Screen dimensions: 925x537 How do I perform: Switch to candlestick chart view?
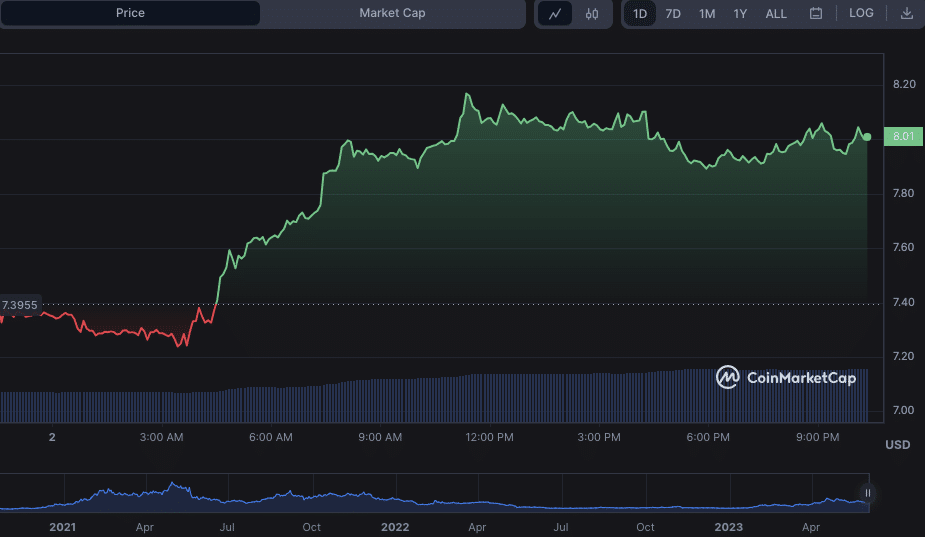click(x=592, y=14)
